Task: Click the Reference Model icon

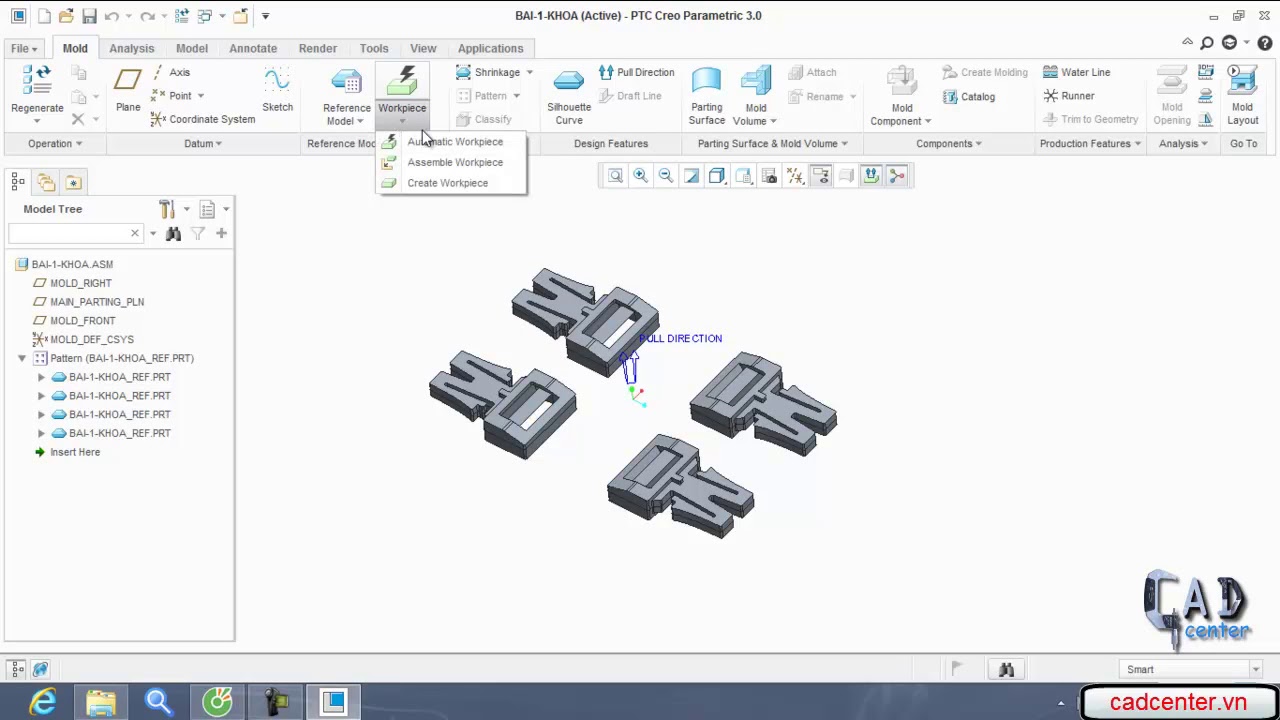Action: click(x=346, y=82)
